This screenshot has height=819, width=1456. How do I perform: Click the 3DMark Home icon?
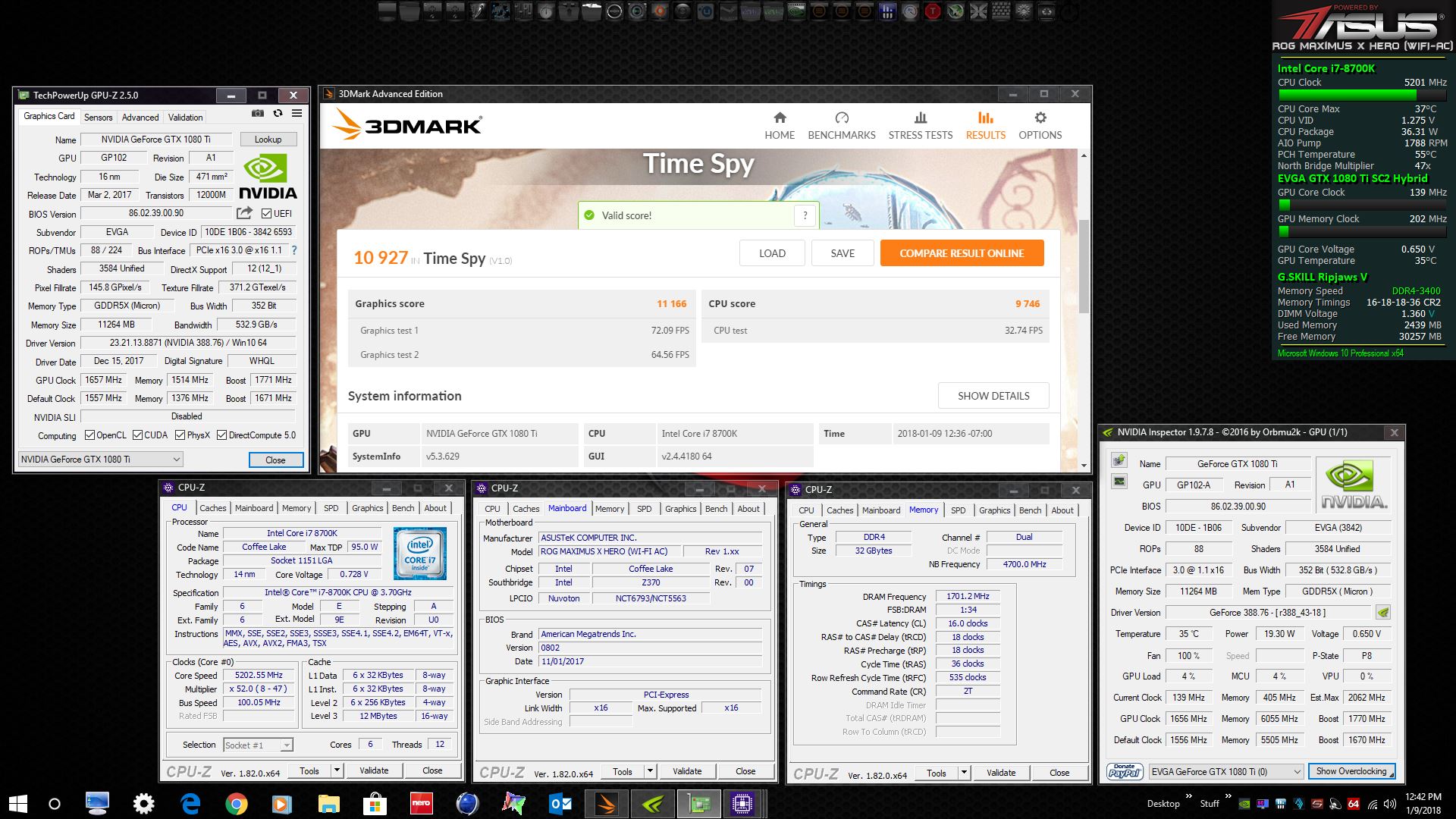pyautogui.click(x=780, y=118)
